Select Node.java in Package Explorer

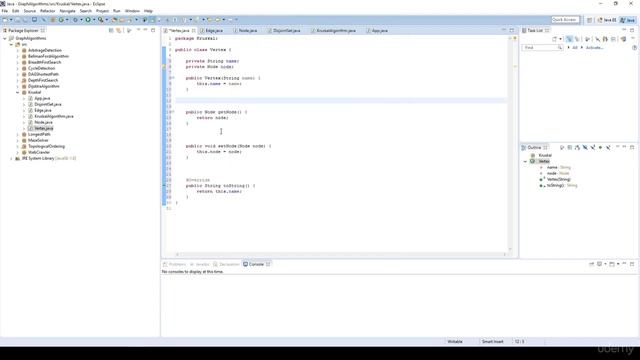43,122
